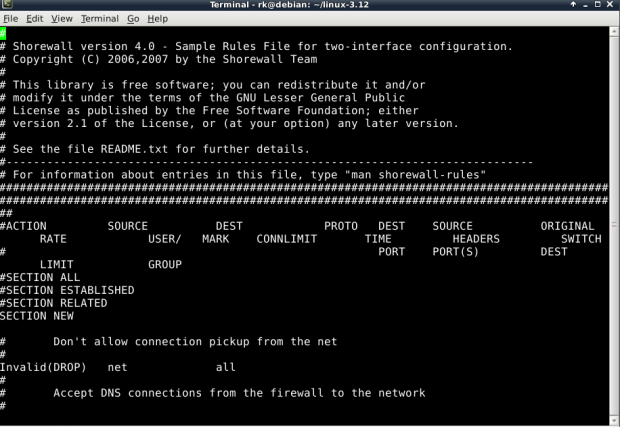
Task: Click the text 'SECTION NEW'
Action: [37, 316]
